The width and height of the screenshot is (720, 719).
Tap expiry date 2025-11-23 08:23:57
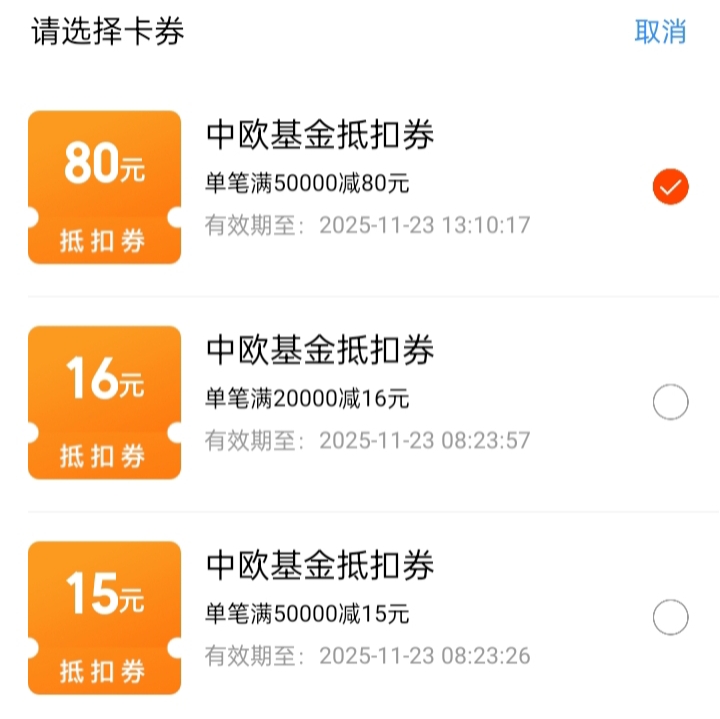pos(425,441)
